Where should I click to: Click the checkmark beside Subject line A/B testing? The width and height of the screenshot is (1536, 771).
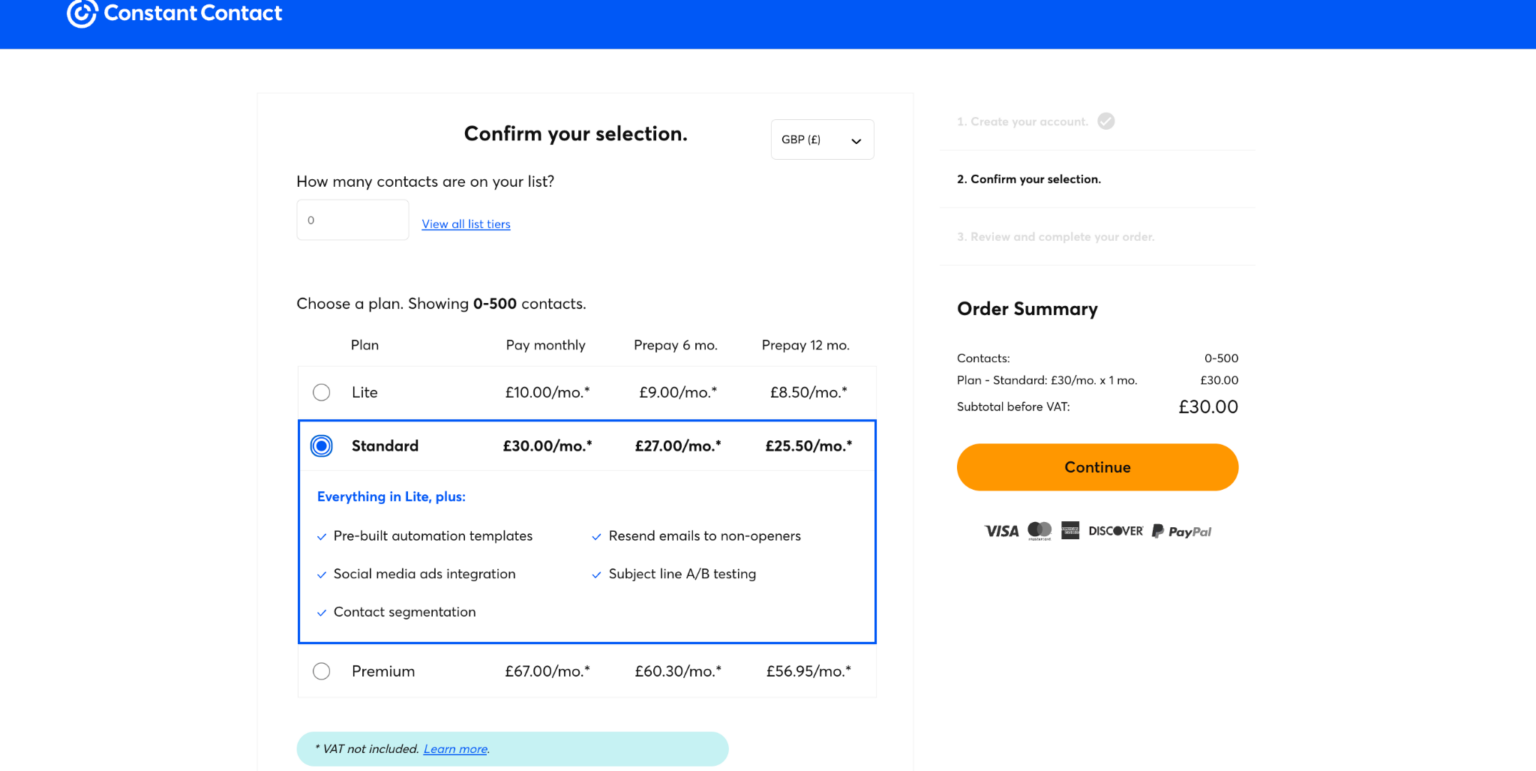click(597, 573)
